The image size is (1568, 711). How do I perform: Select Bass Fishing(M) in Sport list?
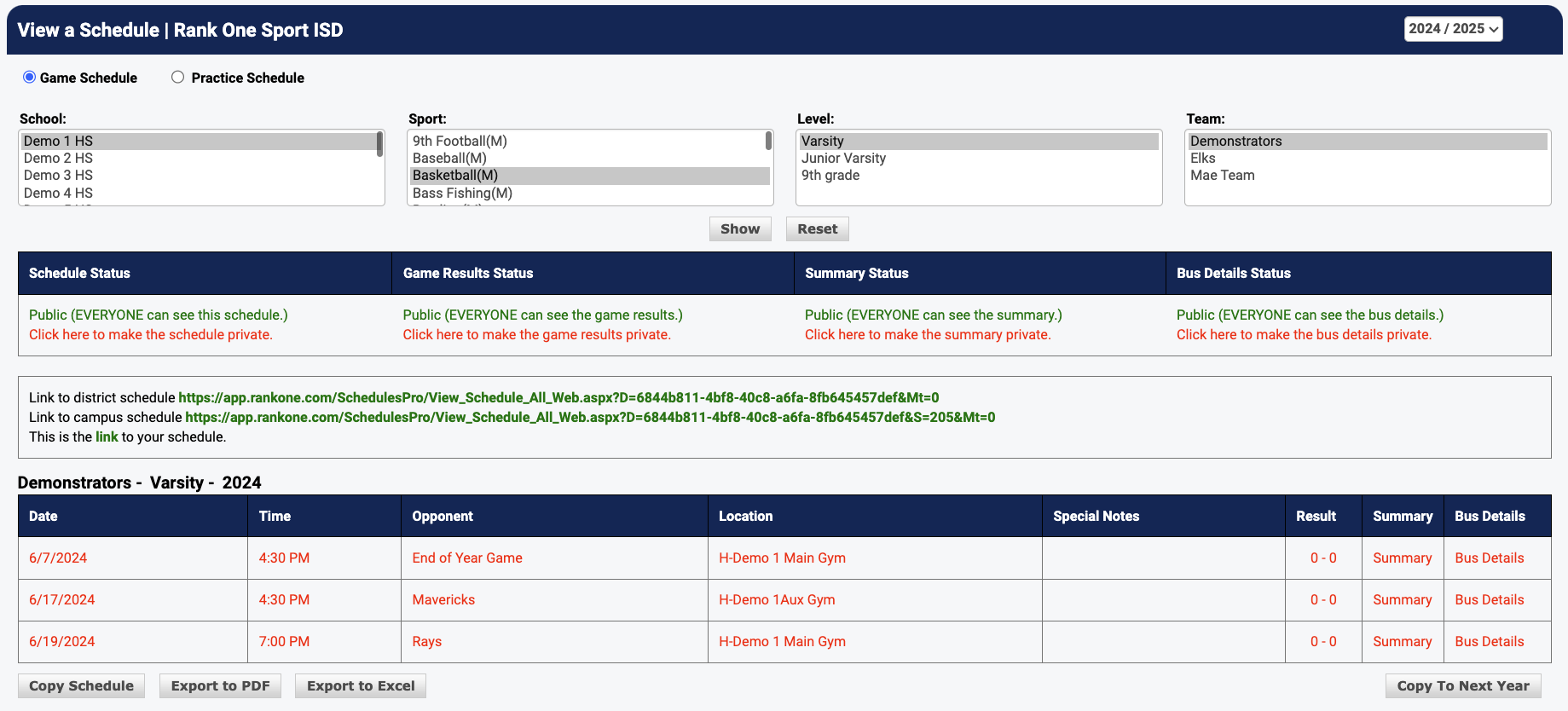point(588,193)
